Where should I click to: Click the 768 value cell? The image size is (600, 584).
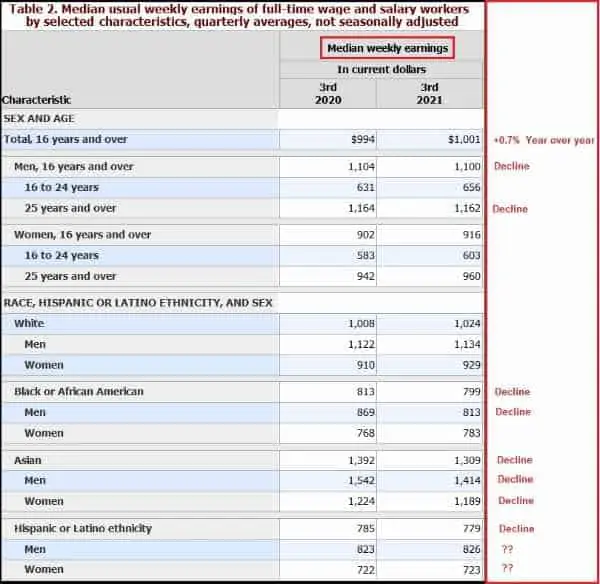[x=328, y=433]
